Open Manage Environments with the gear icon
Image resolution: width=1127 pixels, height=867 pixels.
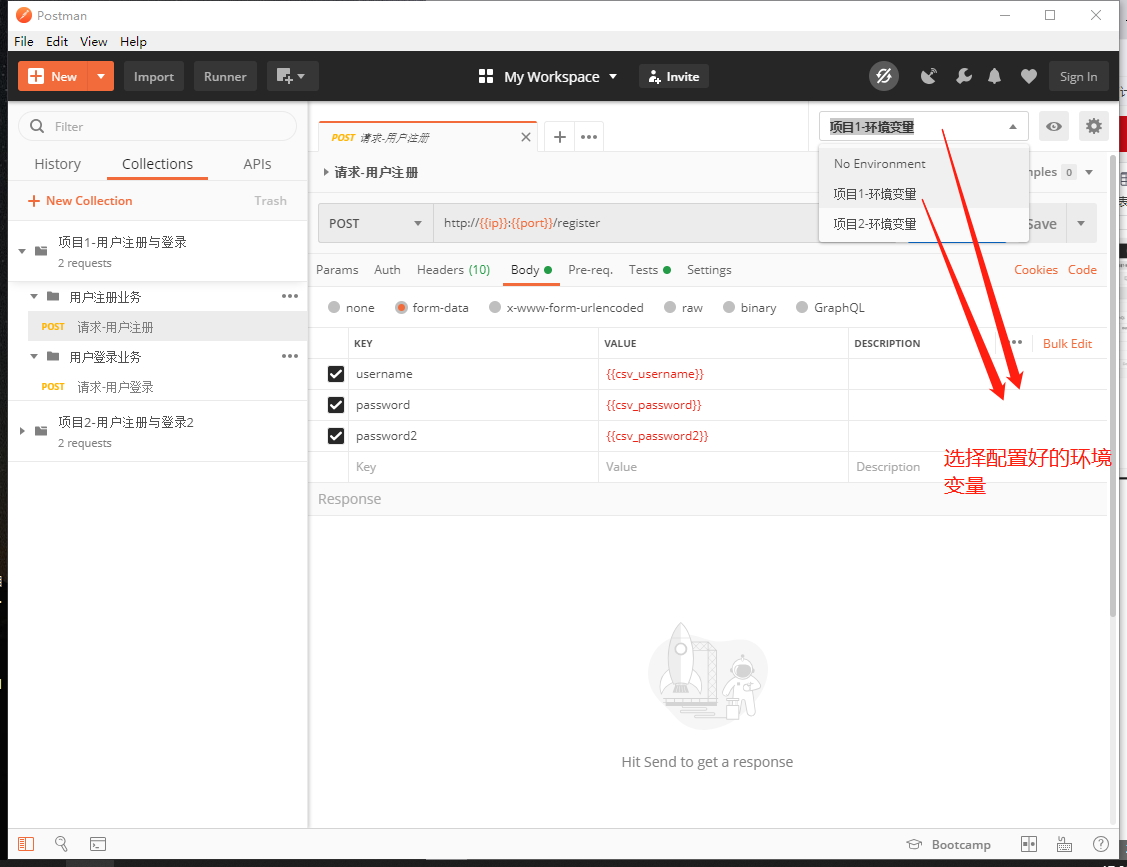(x=1093, y=126)
